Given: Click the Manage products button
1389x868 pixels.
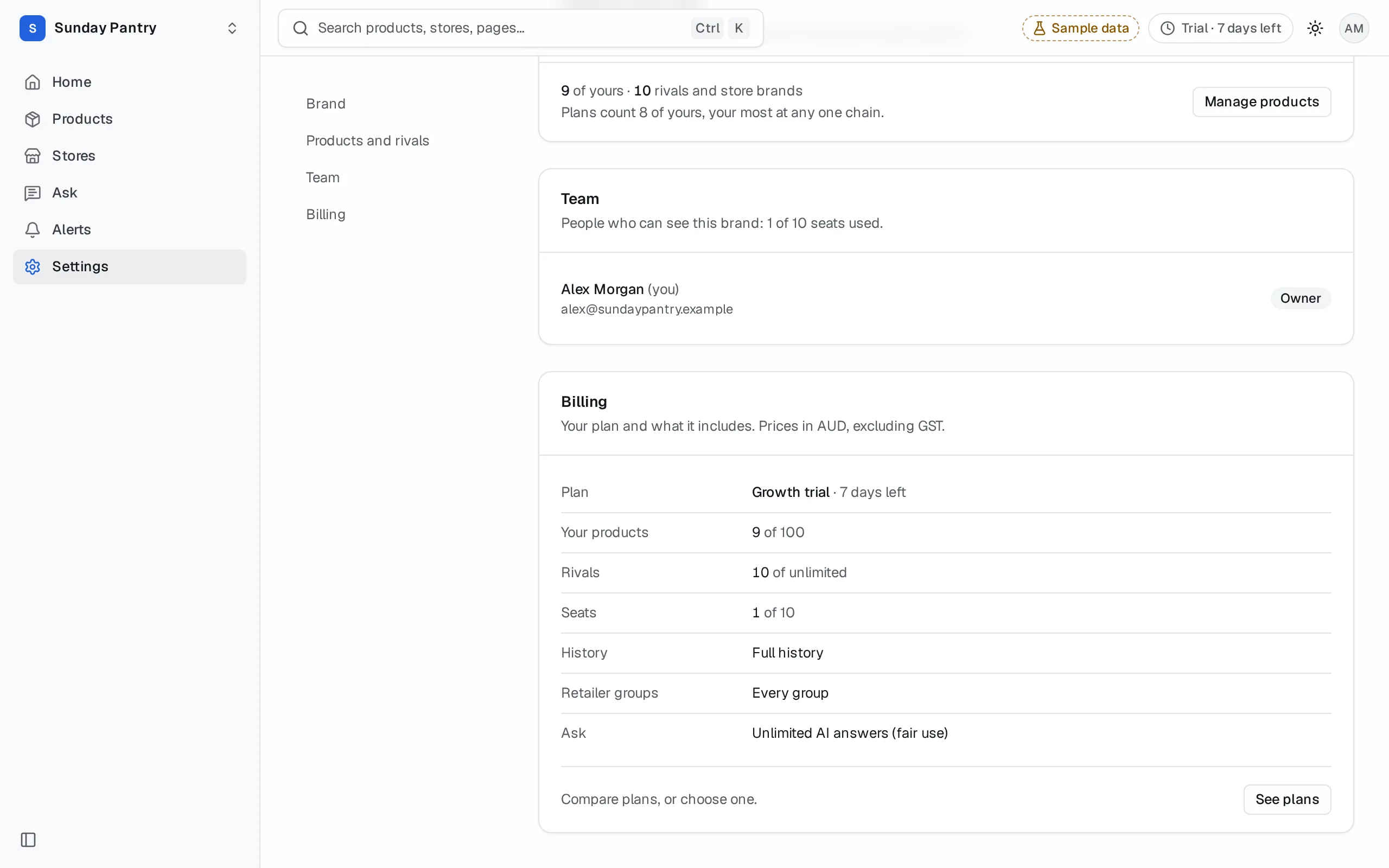Looking at the screenshot, I should pyautogui.click(x=1261, y=101).
